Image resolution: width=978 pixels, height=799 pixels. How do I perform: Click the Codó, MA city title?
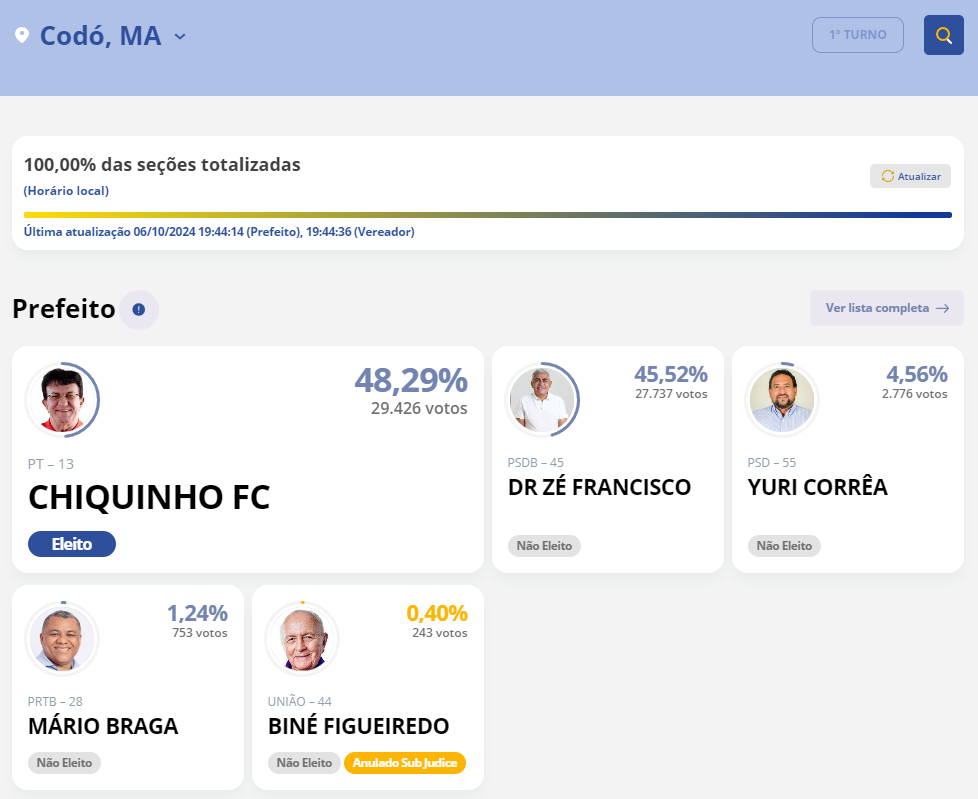tap(100, 36)
